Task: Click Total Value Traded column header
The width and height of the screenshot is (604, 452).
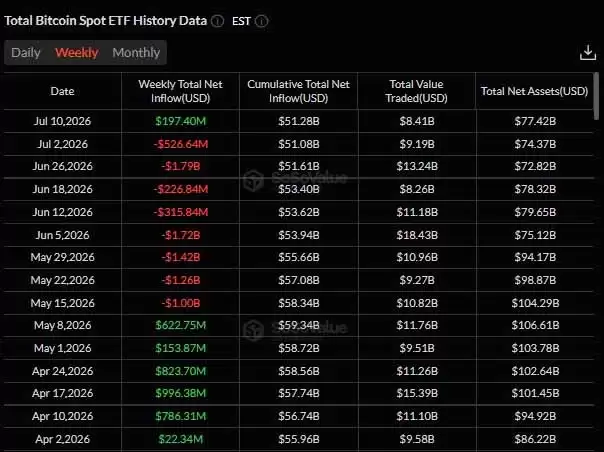Action: [x=416, y=91]
